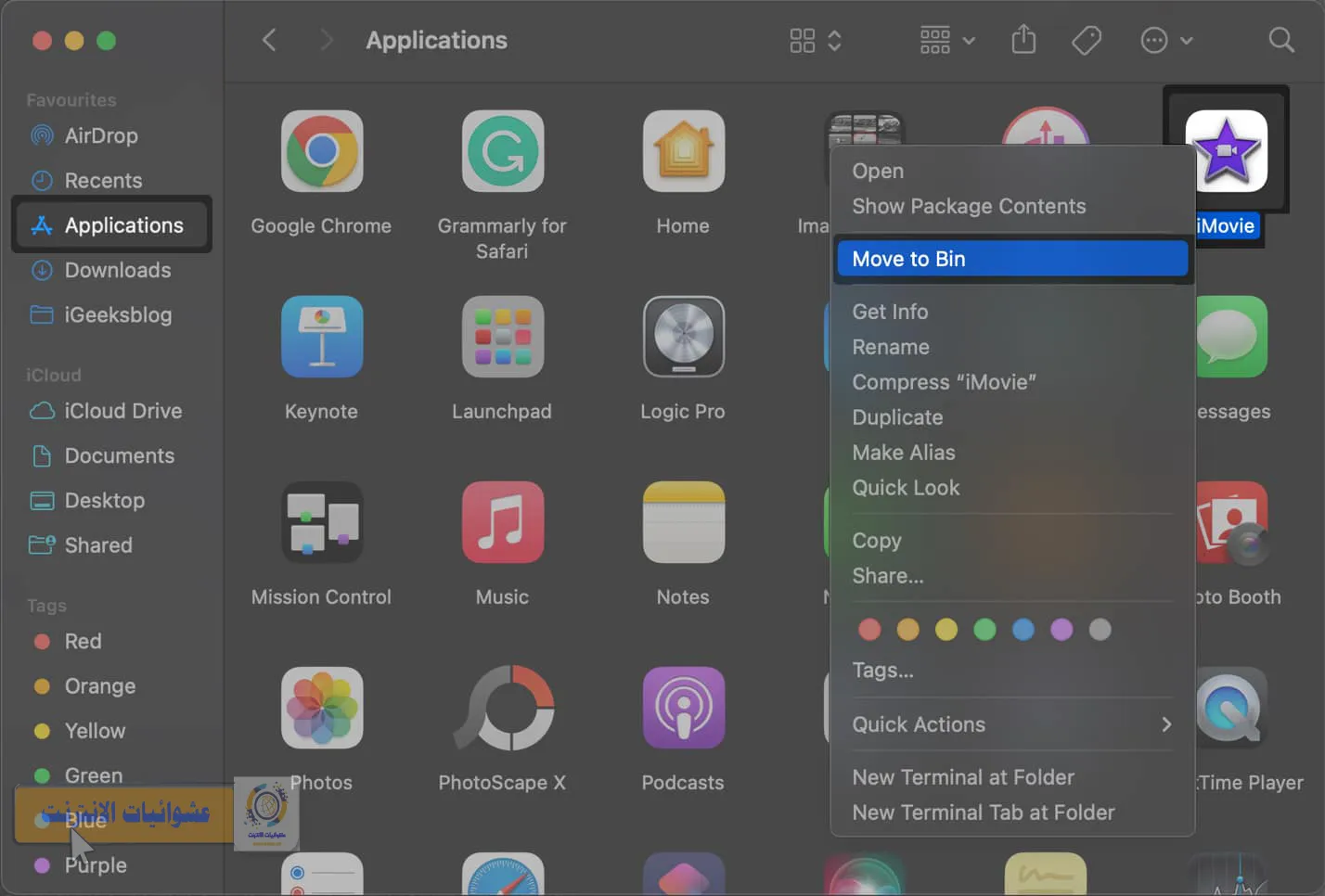
Task: Go back with the left chevron
Action: click(x=269, y=40)
